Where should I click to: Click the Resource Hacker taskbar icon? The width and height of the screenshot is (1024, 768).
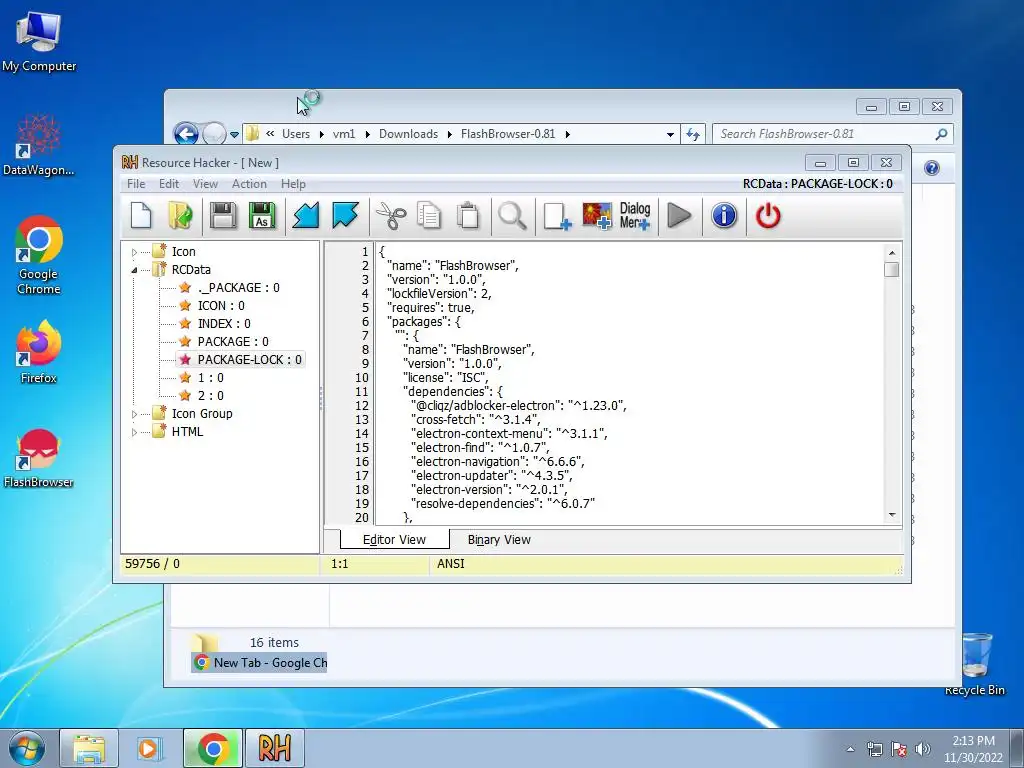pyautogui.click(x=275, y=748)
